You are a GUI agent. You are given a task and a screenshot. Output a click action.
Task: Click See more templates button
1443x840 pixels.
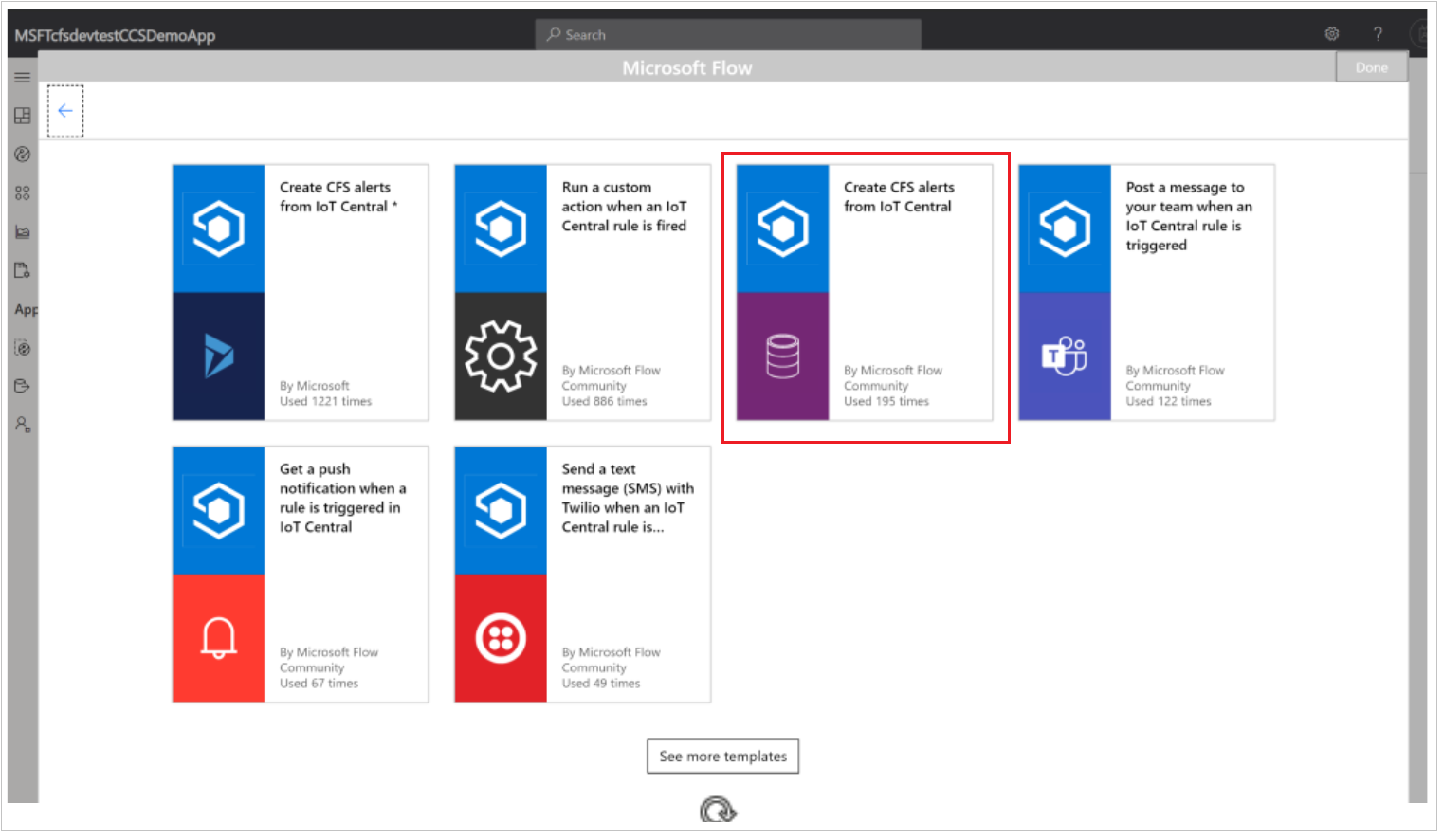(x=723, y=757)
